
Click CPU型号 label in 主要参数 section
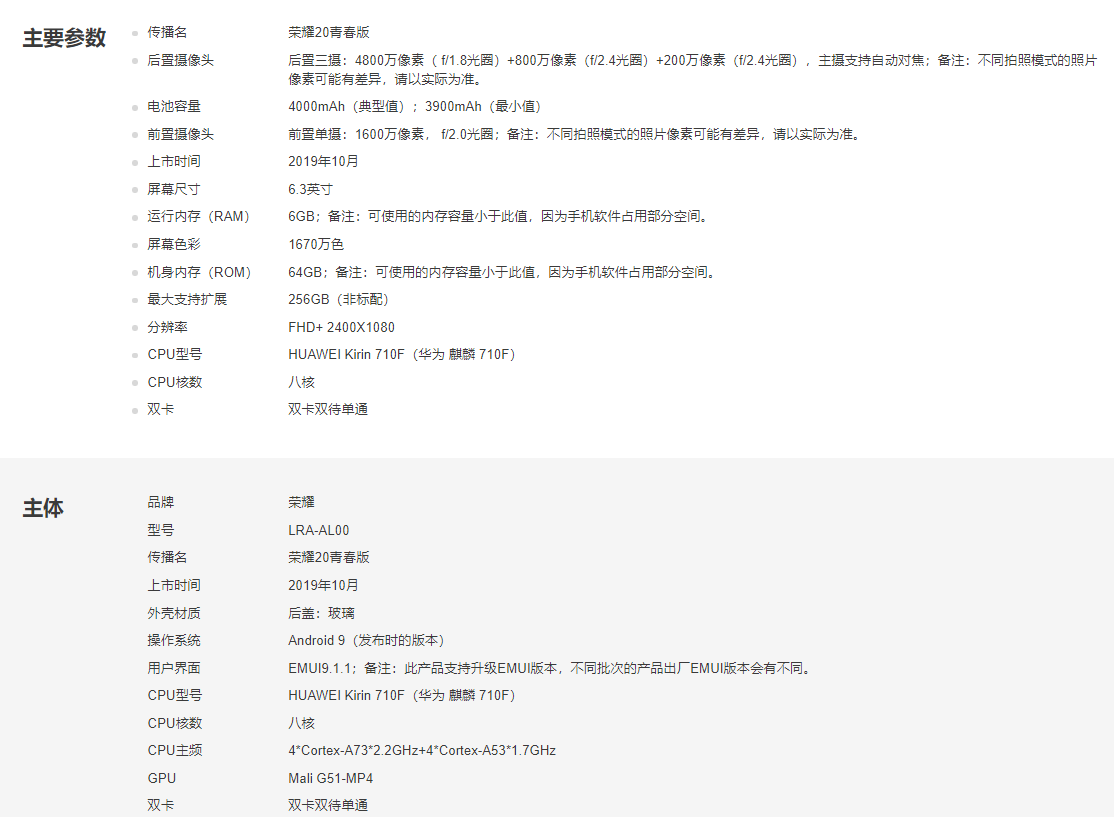tap(175, 354)
